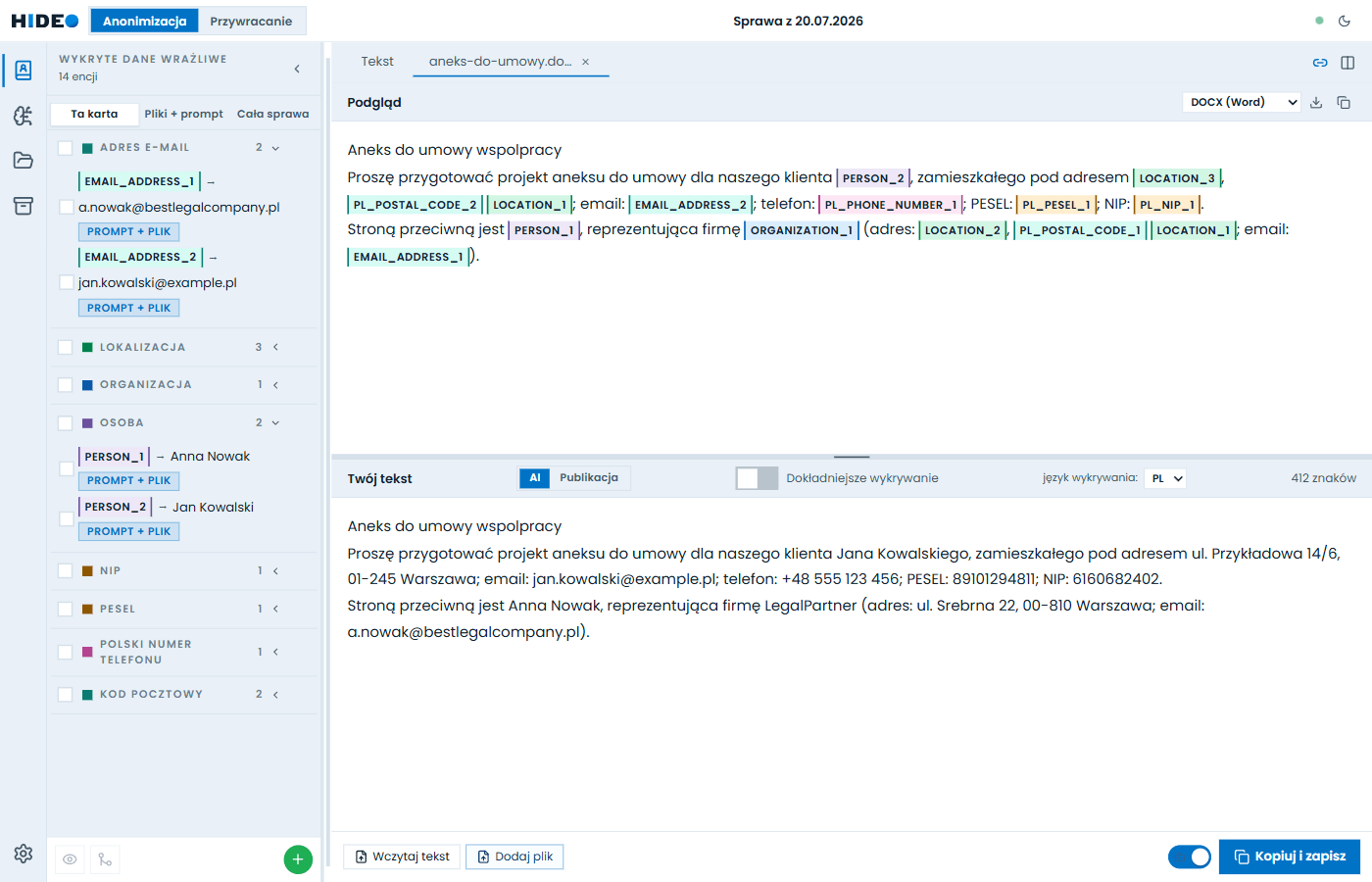The image size is (1372, 882).
Task: Toggle split view columns icon
Action: click(1347, 63)
